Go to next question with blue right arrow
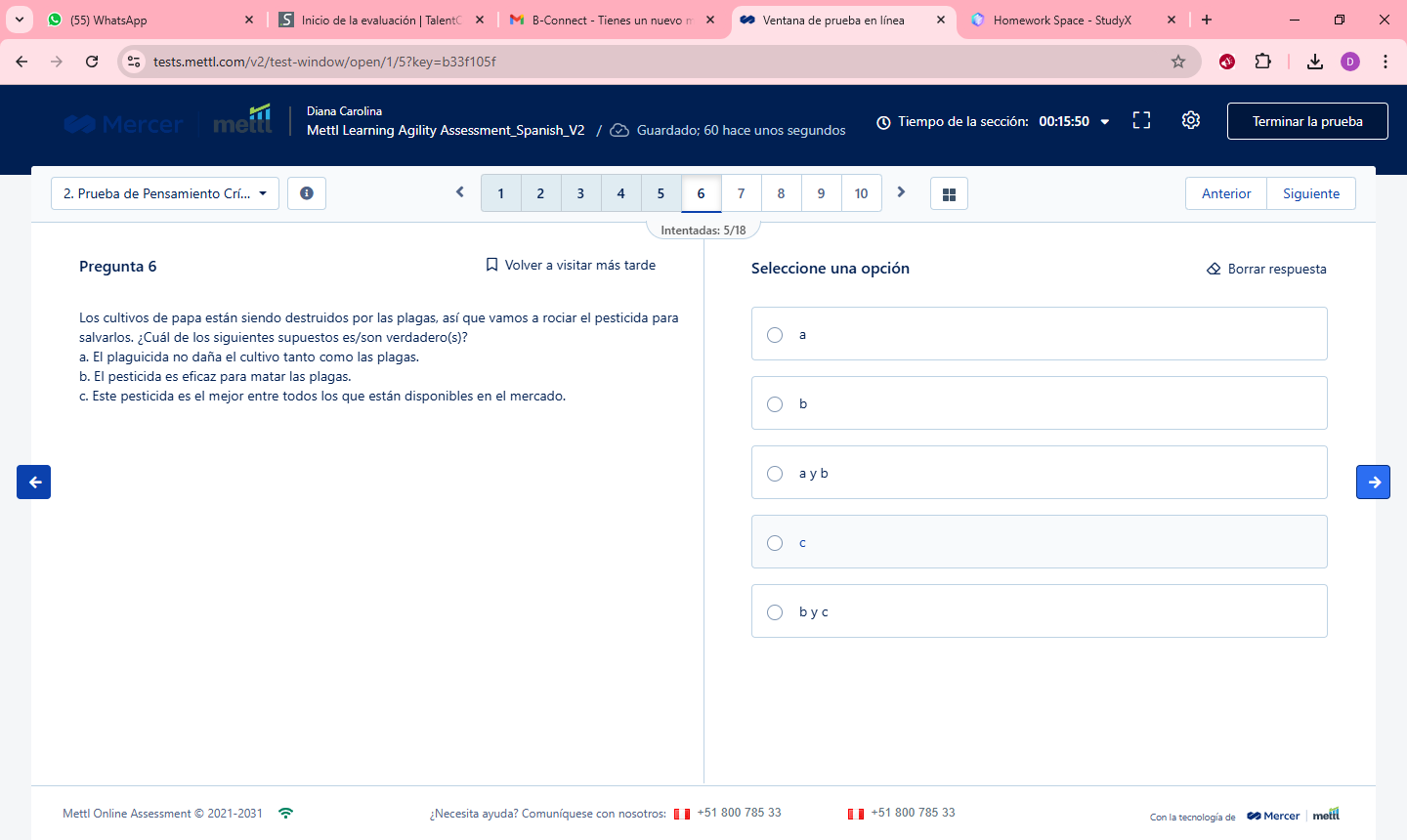 coord(1373,482)
